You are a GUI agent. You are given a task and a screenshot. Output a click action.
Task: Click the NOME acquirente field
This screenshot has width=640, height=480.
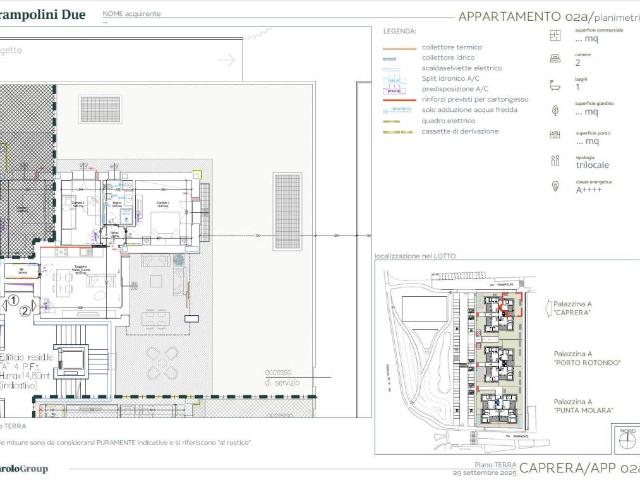point(131,14)
